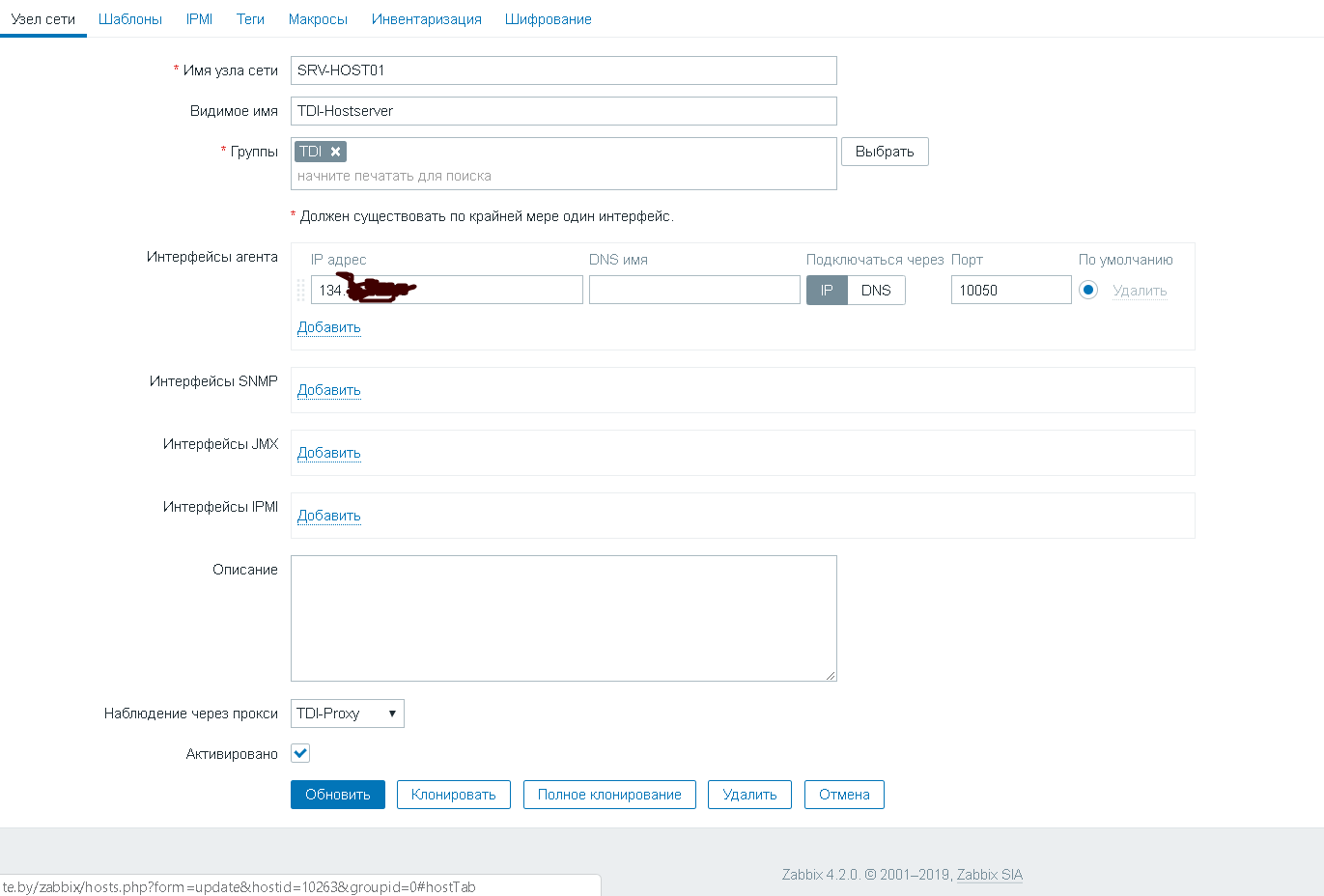Click the drag handle beside the agent interface
Image resolution: width=1324 pixels, height=896 pixels.
pos(300,290)
